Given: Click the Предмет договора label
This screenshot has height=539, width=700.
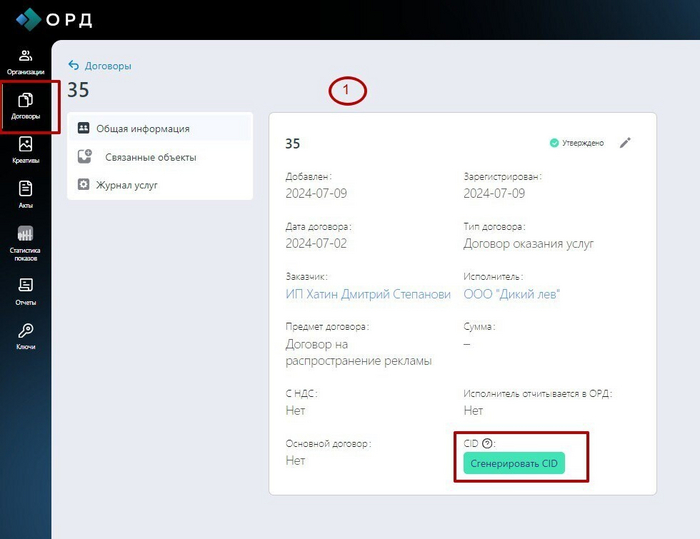Looking at the screenshot, I should click(x=327, y=327).
